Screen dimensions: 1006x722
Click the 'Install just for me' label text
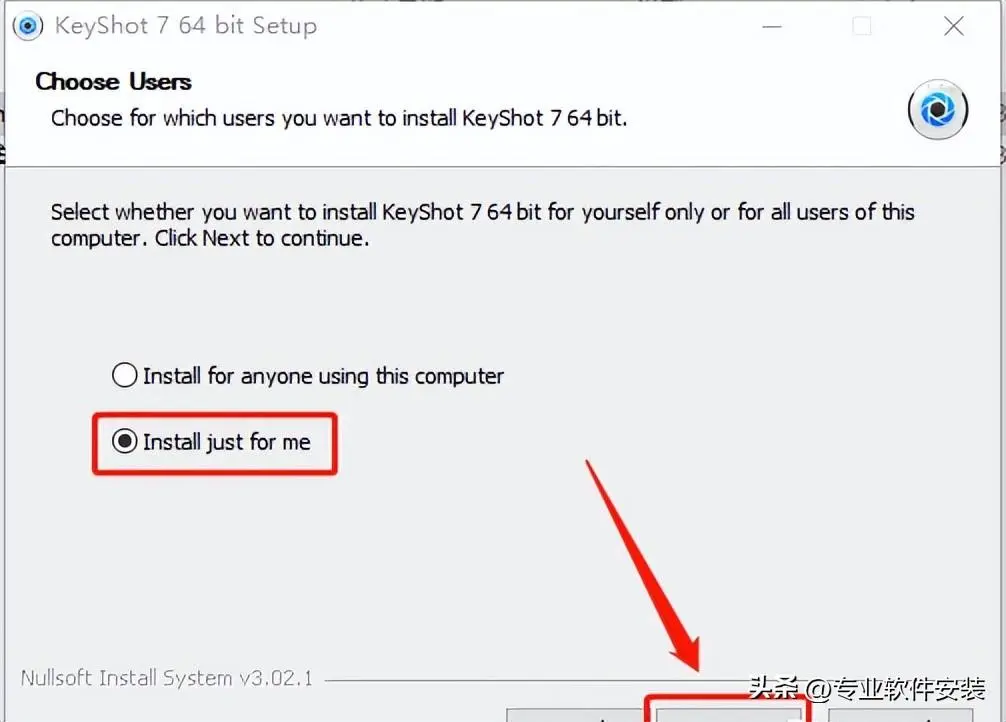click(226, 442)
